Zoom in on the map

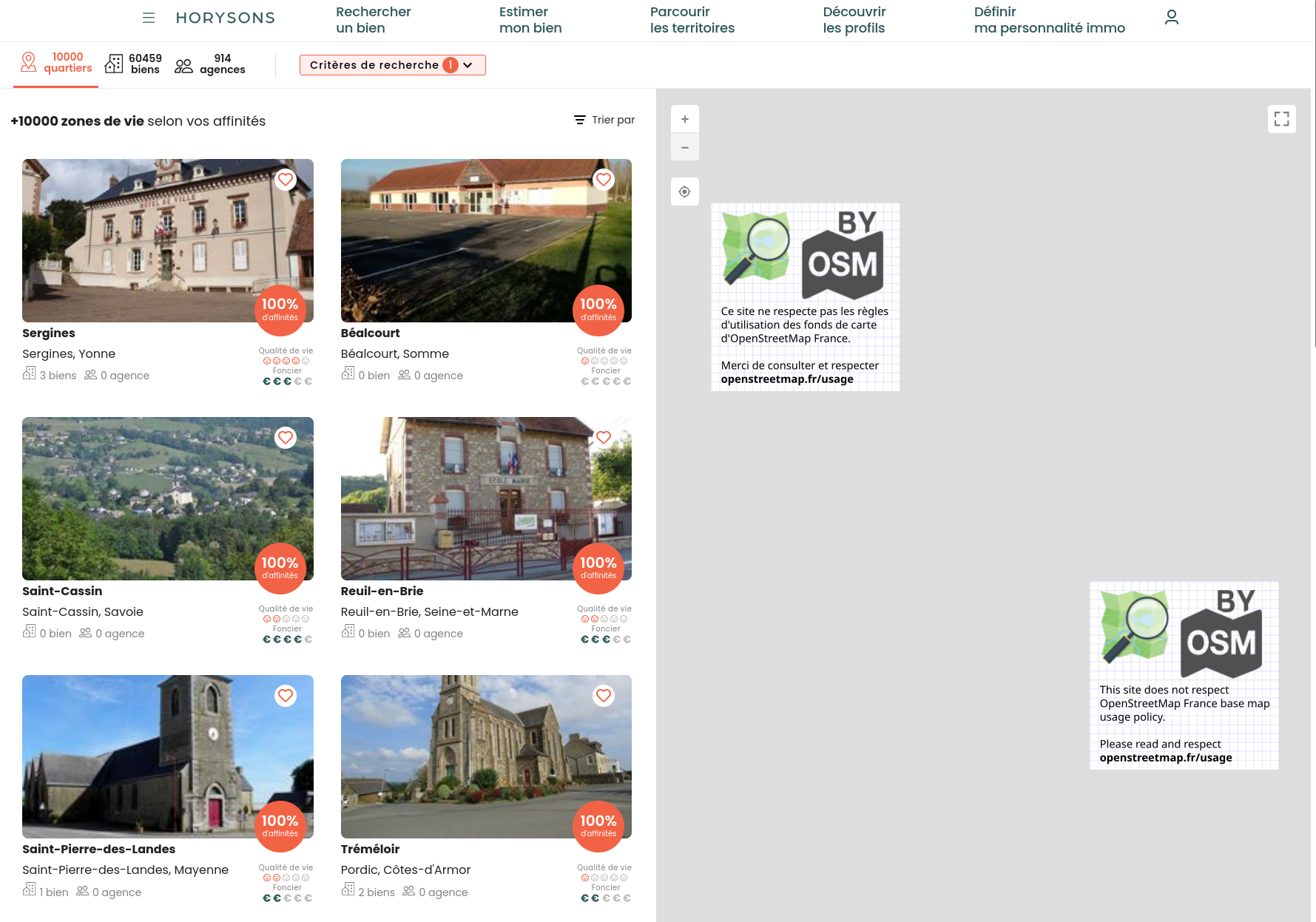(684, 119)
